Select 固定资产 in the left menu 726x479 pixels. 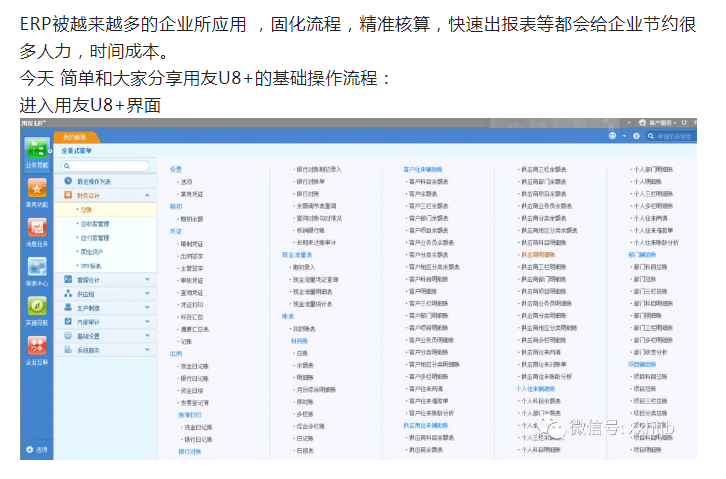92,252
